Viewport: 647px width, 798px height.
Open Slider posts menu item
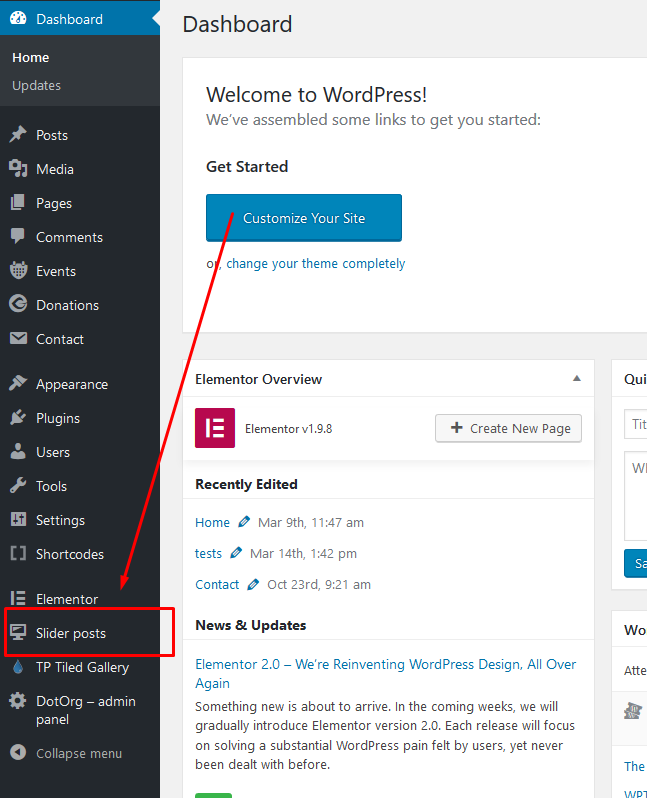pyautogui.click(x=70, y=633)
